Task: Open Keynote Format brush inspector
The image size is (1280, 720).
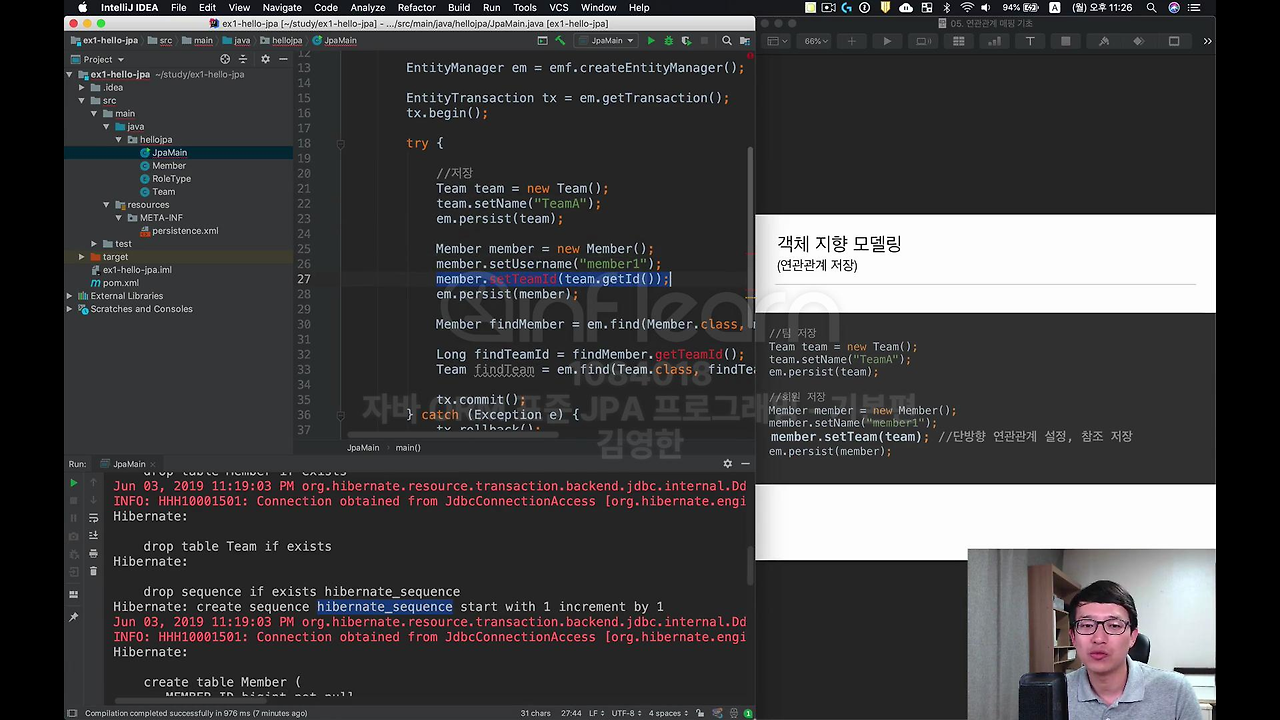Action: (1104, 41)
